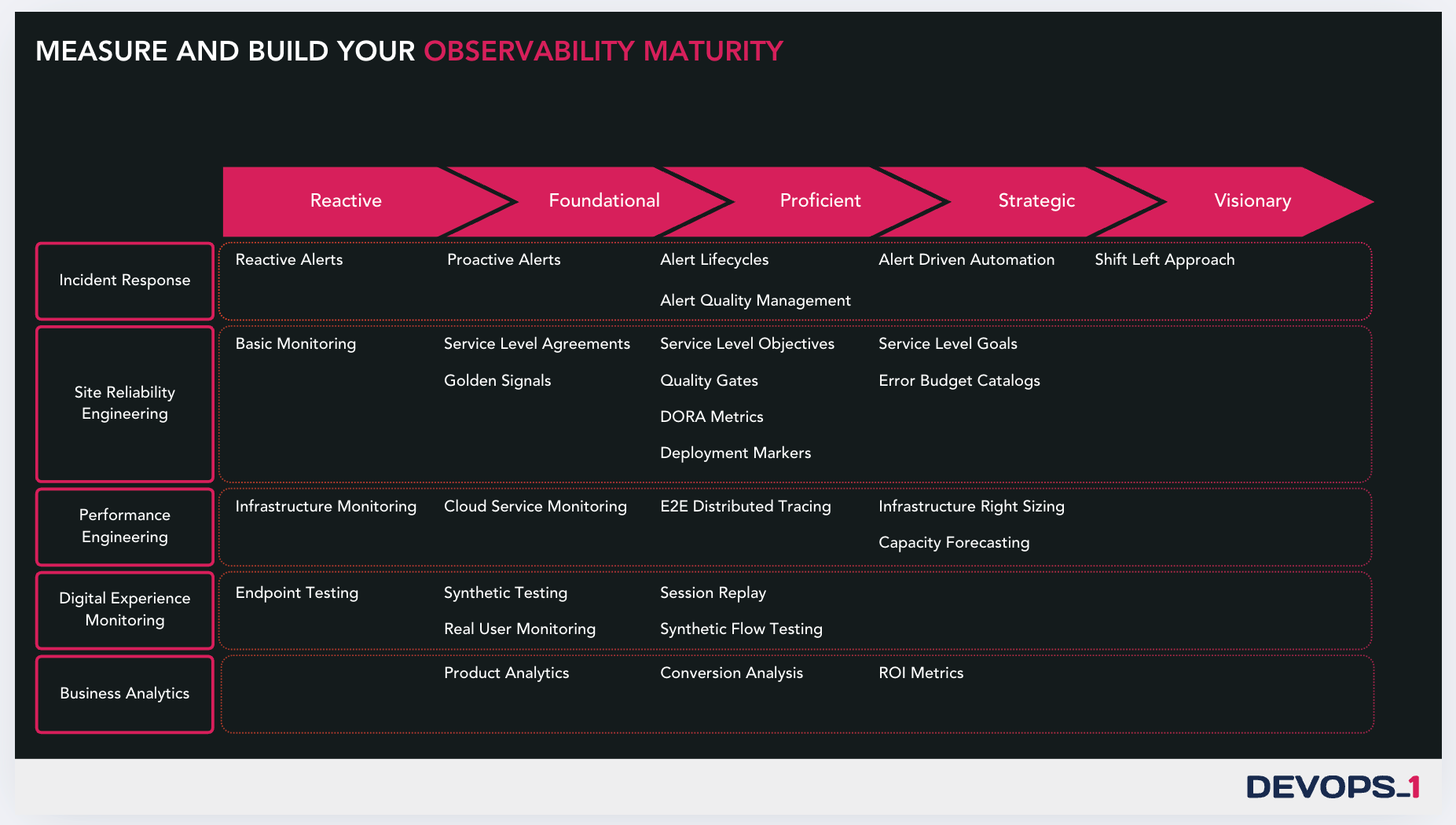Select 'Service Level Goals' text
1456x825 pixels.
pyautogui.click(x=948, y=343)
